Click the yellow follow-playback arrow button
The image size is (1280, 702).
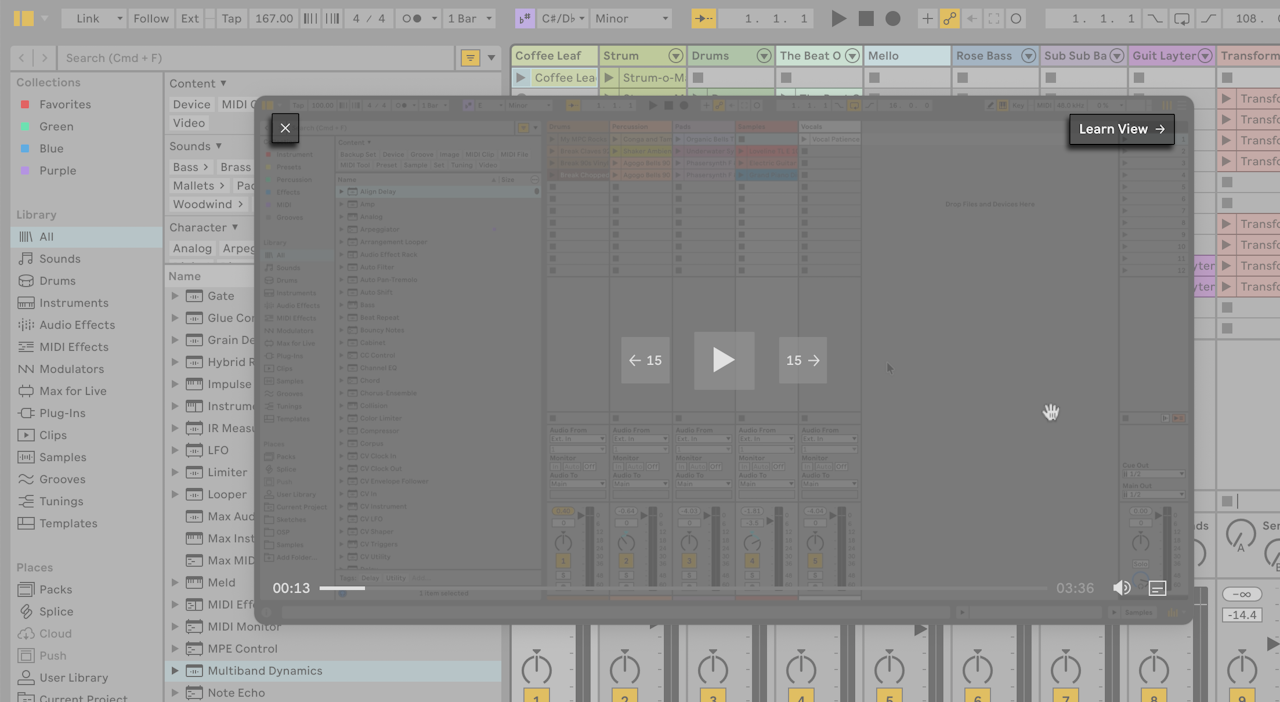(x=704, y=18)
